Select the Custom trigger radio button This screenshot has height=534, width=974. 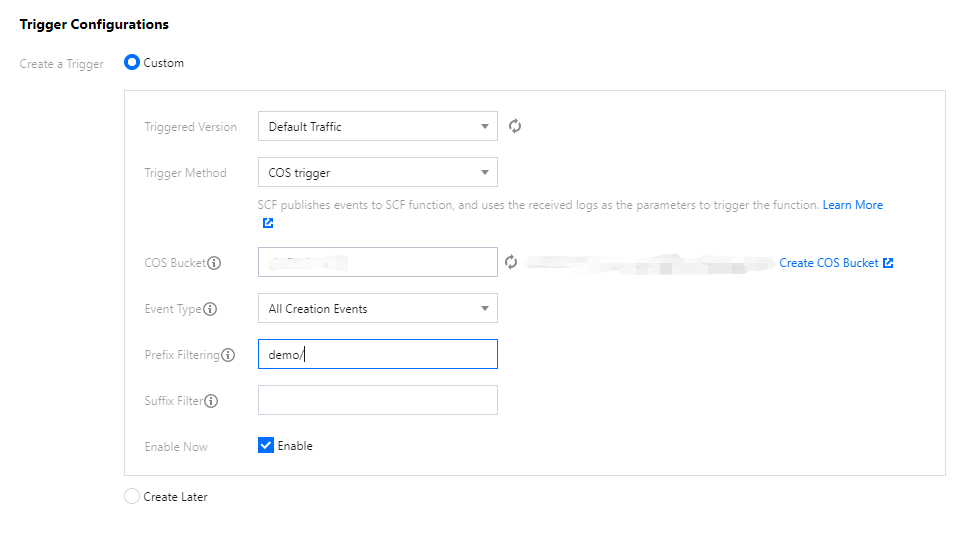click(x=131, y=62)
